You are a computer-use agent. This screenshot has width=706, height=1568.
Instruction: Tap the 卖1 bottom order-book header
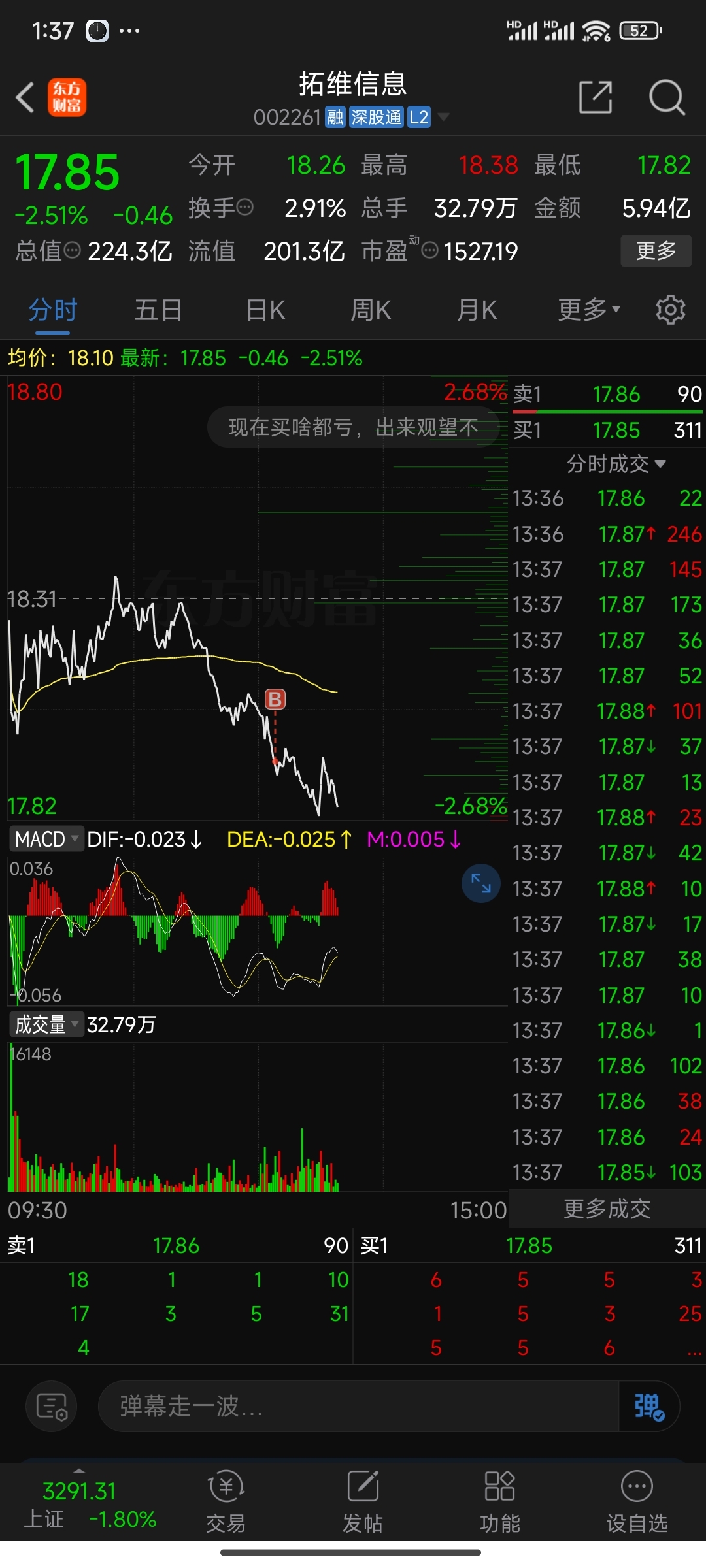[x=176, y=1245]
